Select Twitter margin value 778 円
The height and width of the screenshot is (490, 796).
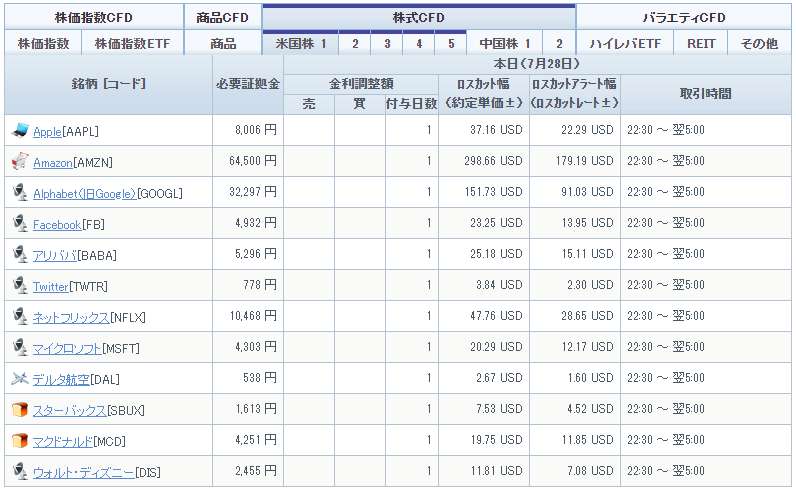coord(260,285)
